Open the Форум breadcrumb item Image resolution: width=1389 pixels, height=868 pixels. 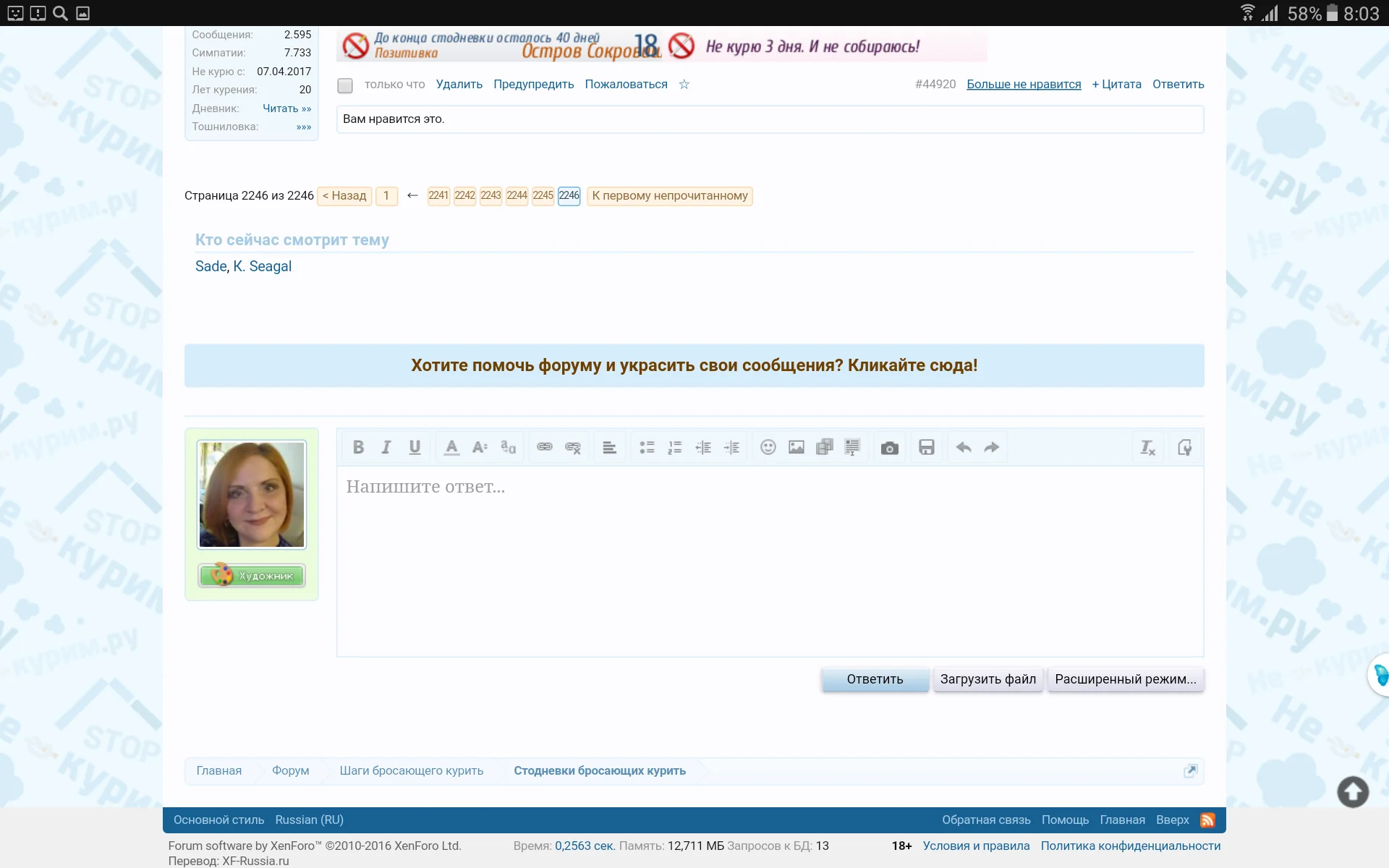290,770
